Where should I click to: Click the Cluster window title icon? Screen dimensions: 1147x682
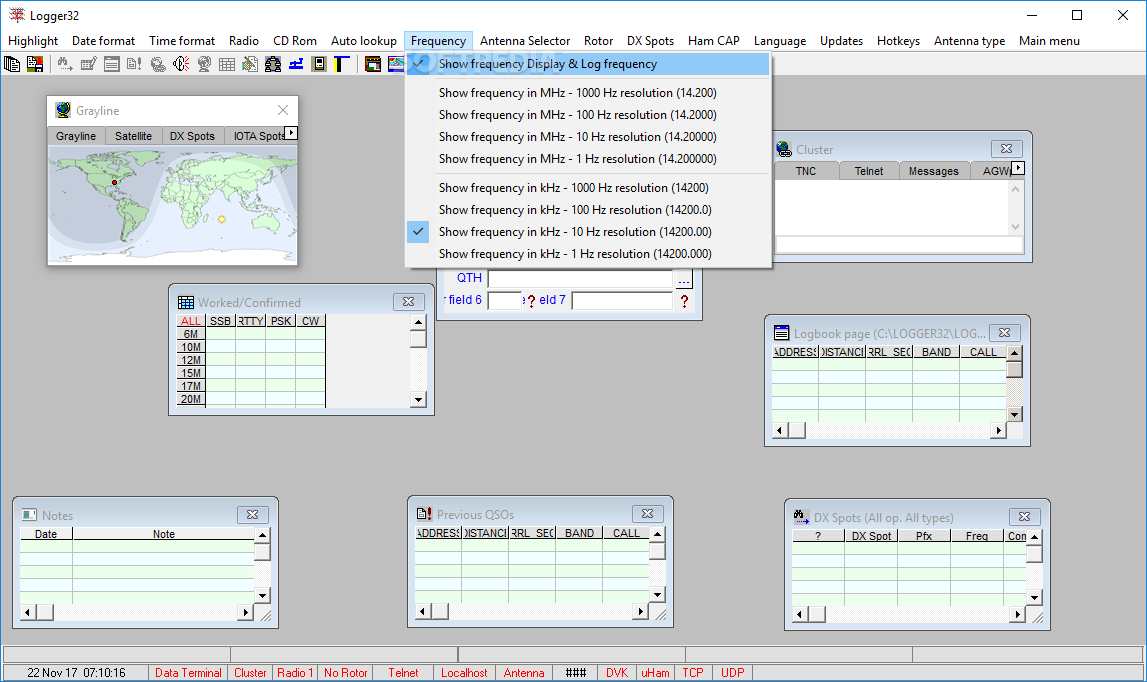click(784, 149)
